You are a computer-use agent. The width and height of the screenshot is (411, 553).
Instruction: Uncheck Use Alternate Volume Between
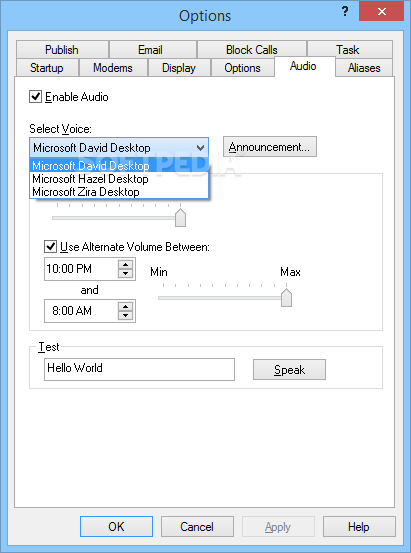pyautogui.click(x=50, y=247)
